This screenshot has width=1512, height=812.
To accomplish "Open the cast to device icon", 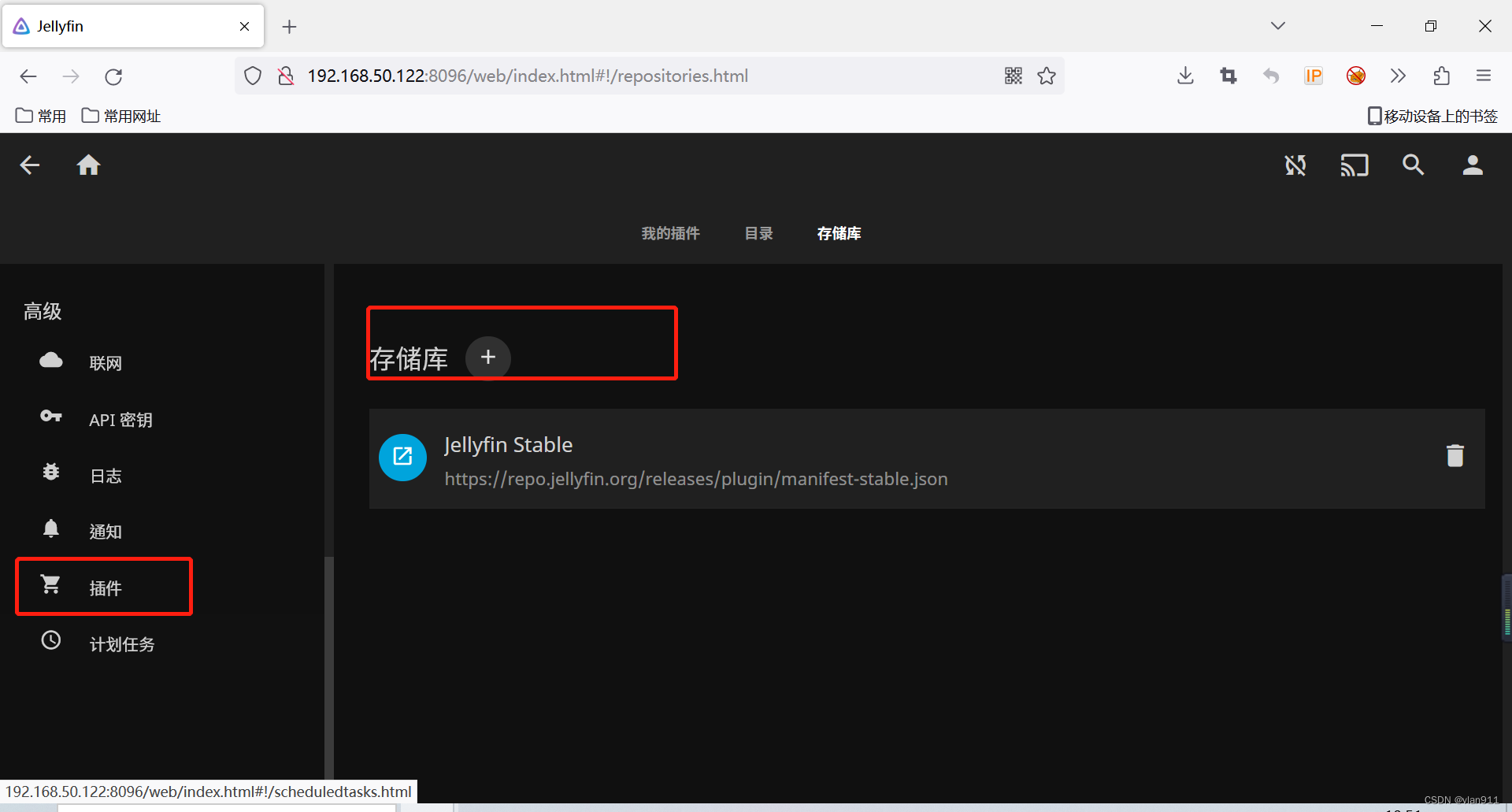I will (1354, 165).
